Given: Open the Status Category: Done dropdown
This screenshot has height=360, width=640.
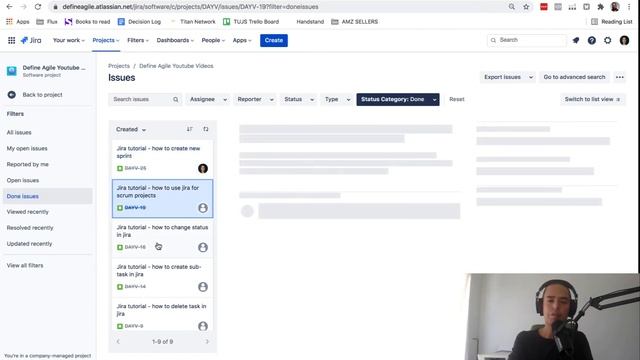Looking at the screenshot, I should pyautogui.click(x=398, y=100).
